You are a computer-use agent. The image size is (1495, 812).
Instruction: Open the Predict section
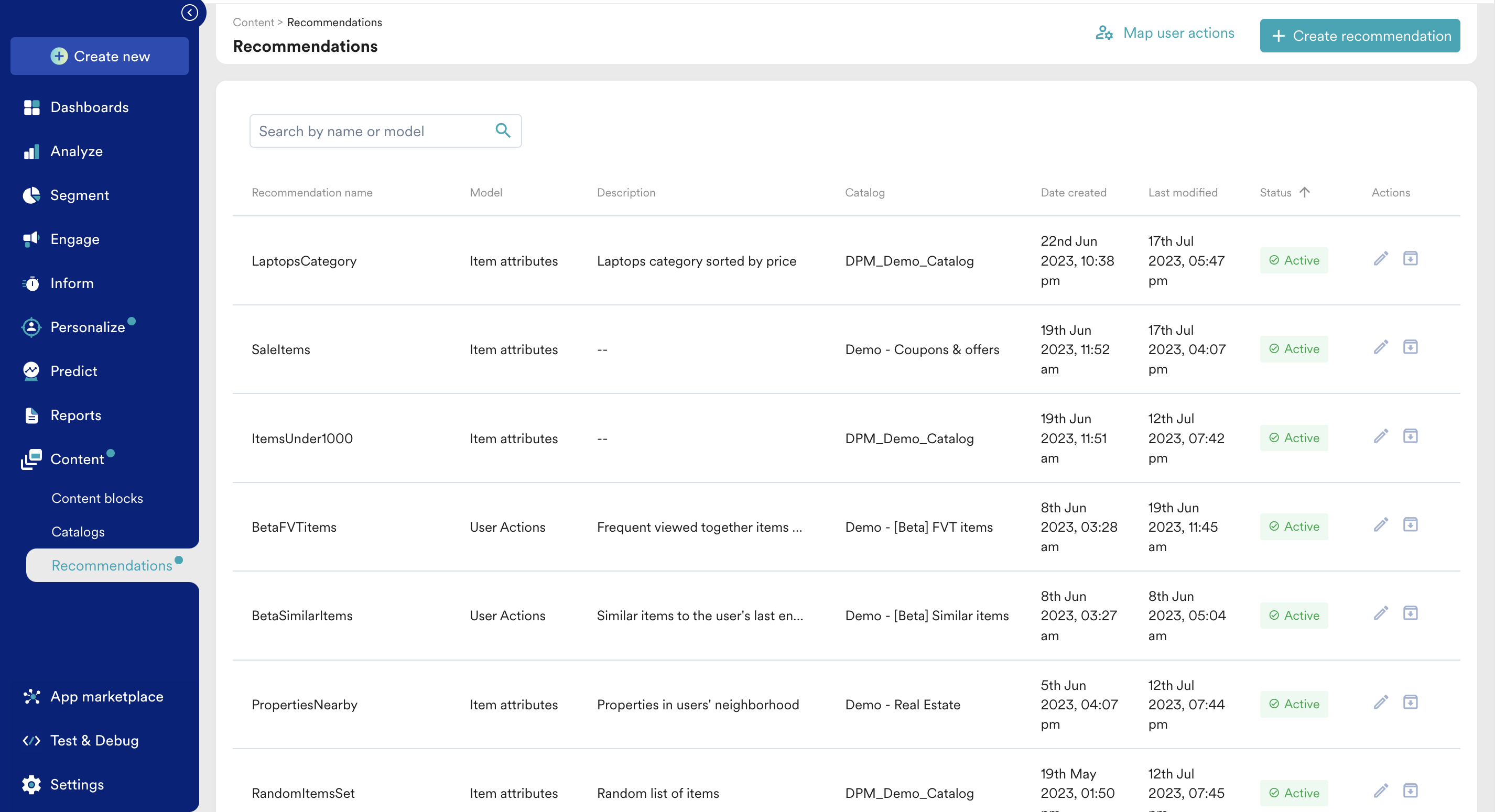tap(73, 371)
